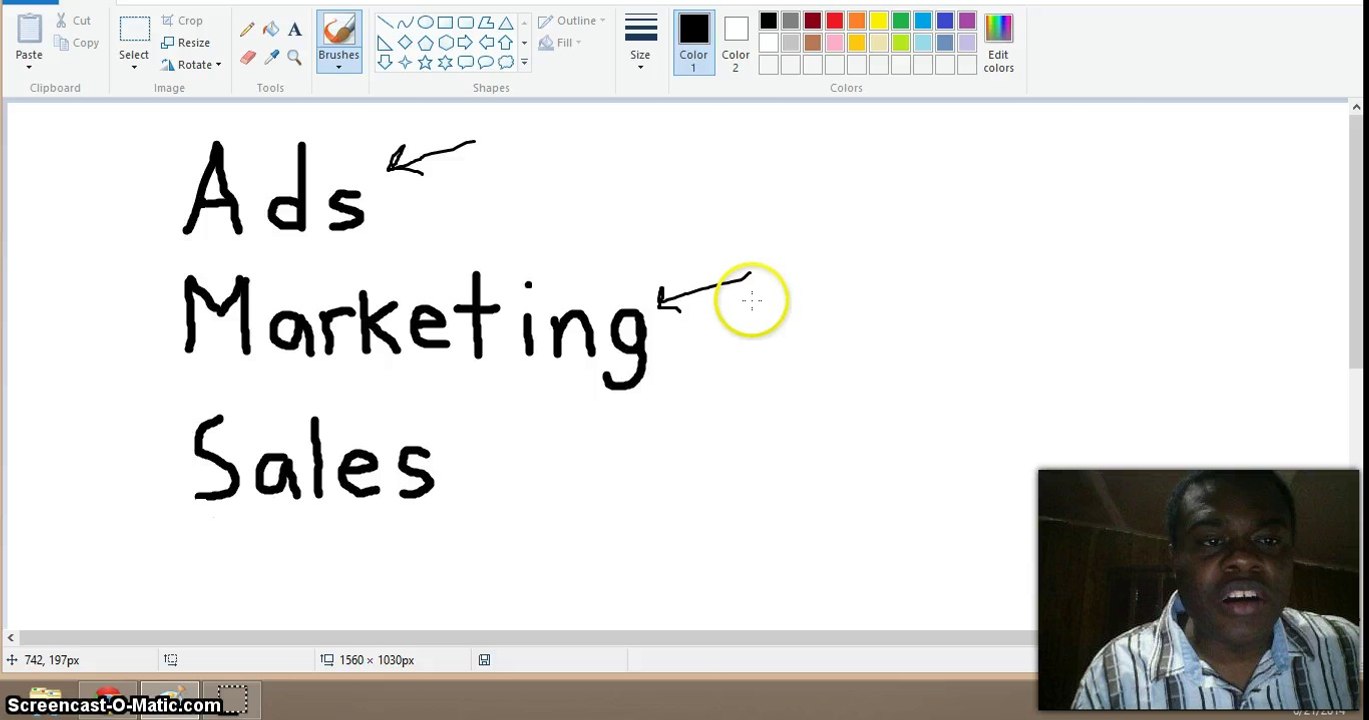Open the Outline dropdown
Screen dimensions: 1369x720
(x=572, y=21)
